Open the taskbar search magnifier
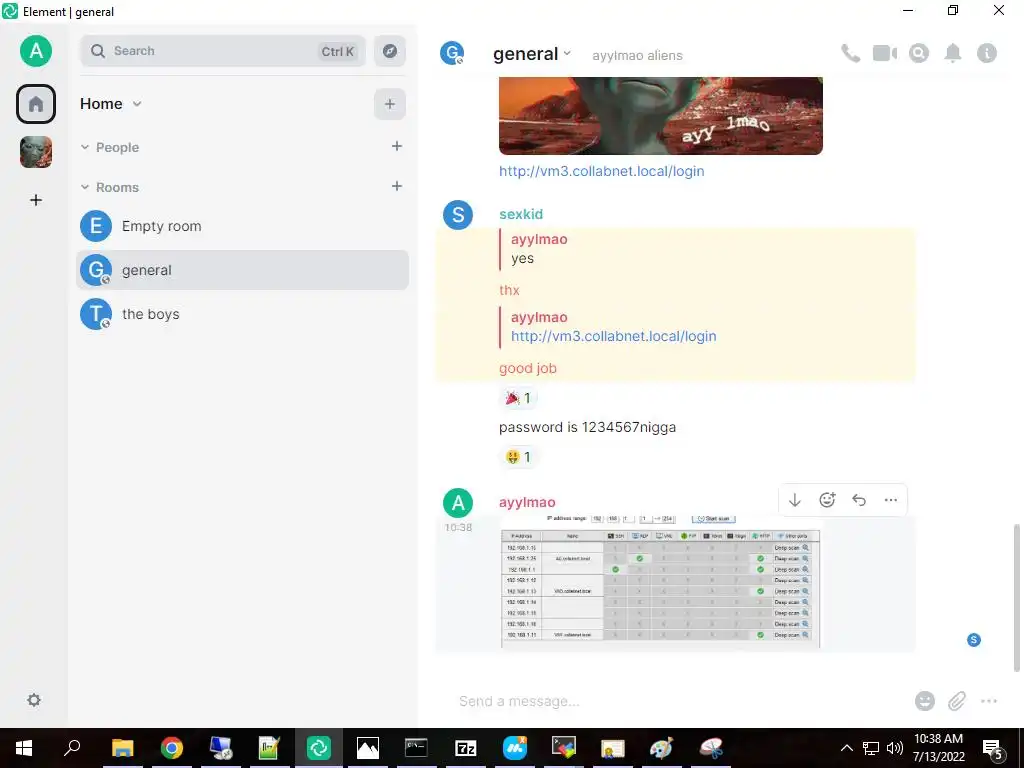This screenshot has height=768, width=1024. tap(72, 748)
